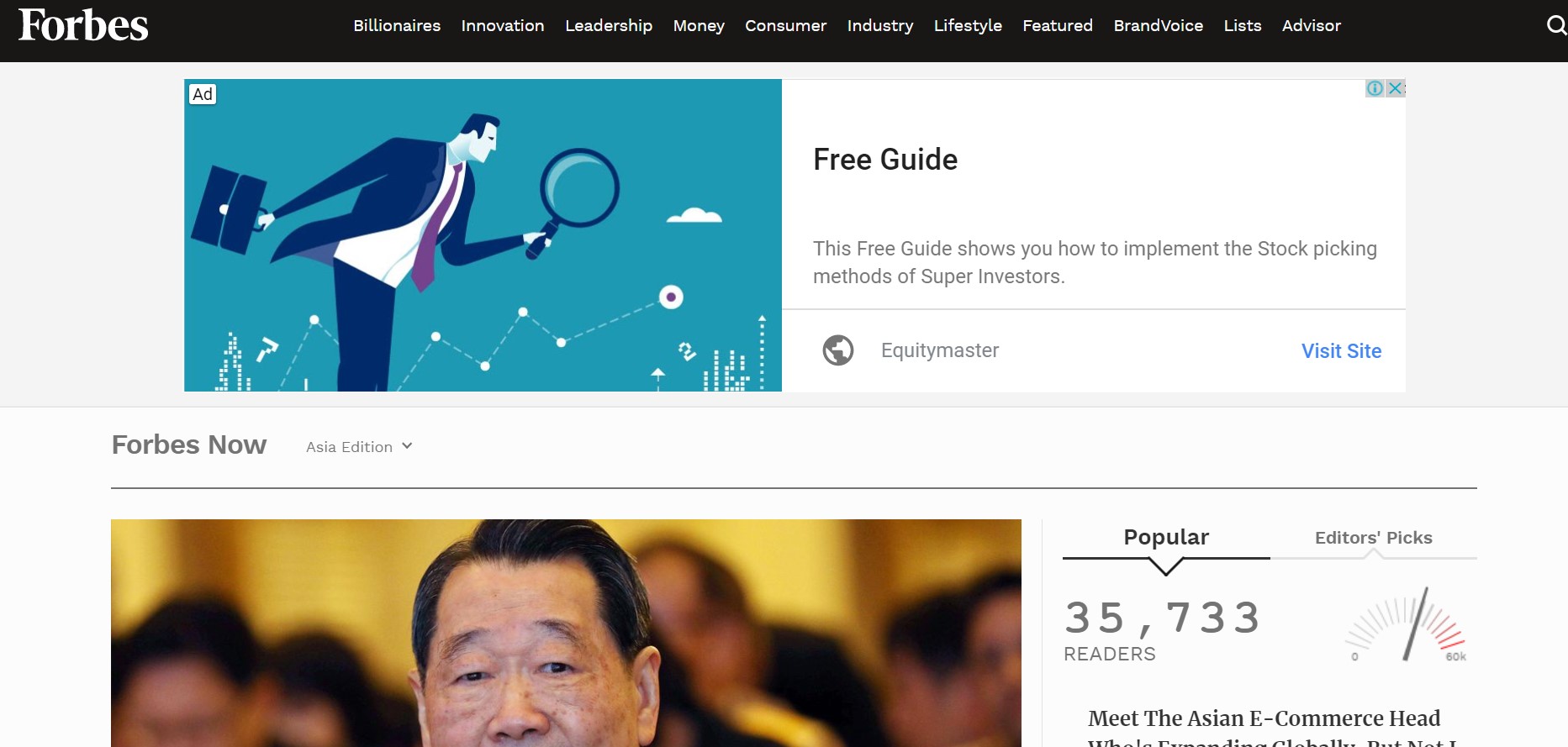Open the featured story photo
1568x747 pixels.
566,633
